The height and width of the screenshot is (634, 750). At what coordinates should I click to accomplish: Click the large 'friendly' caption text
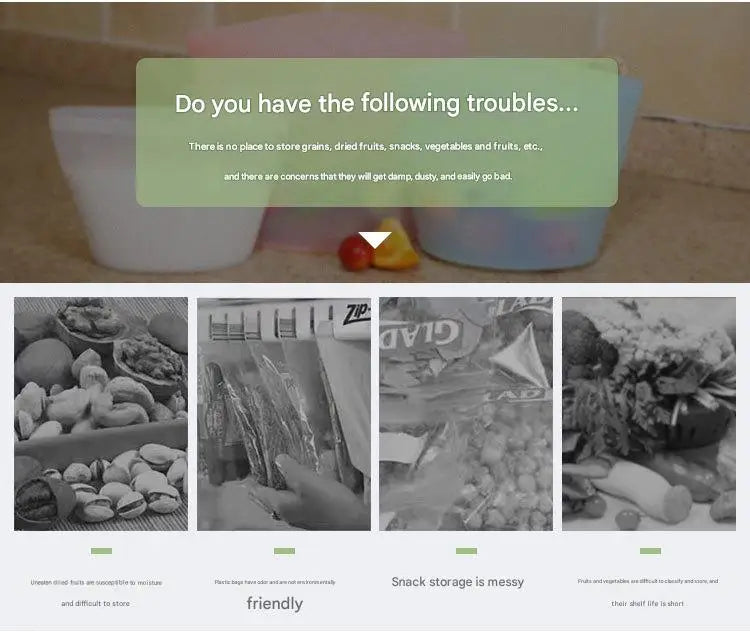(275, 603)
